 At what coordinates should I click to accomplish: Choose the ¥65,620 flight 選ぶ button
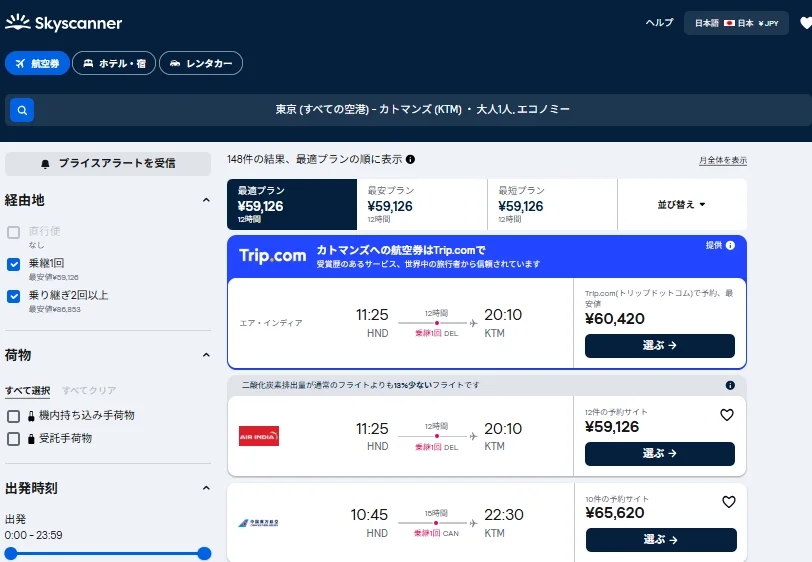[661, 540]
